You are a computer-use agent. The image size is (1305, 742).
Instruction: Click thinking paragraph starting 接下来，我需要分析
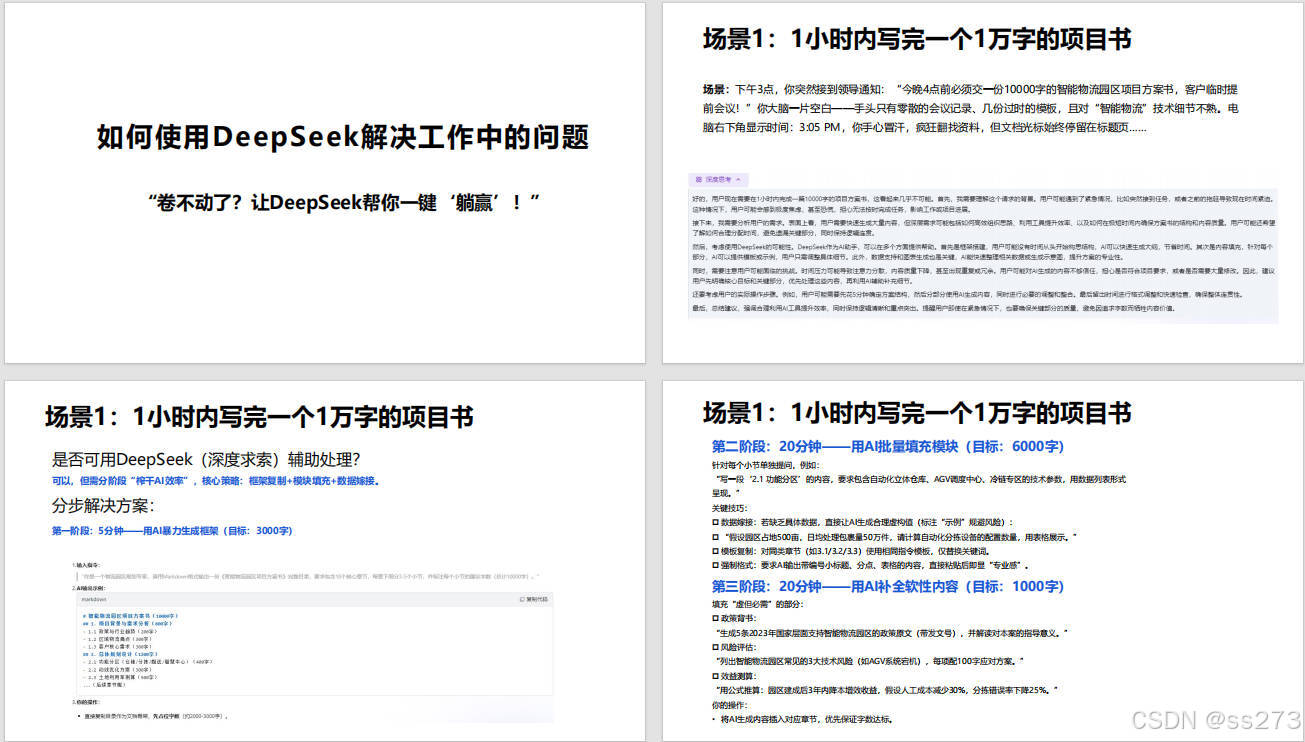click(984, 228)
